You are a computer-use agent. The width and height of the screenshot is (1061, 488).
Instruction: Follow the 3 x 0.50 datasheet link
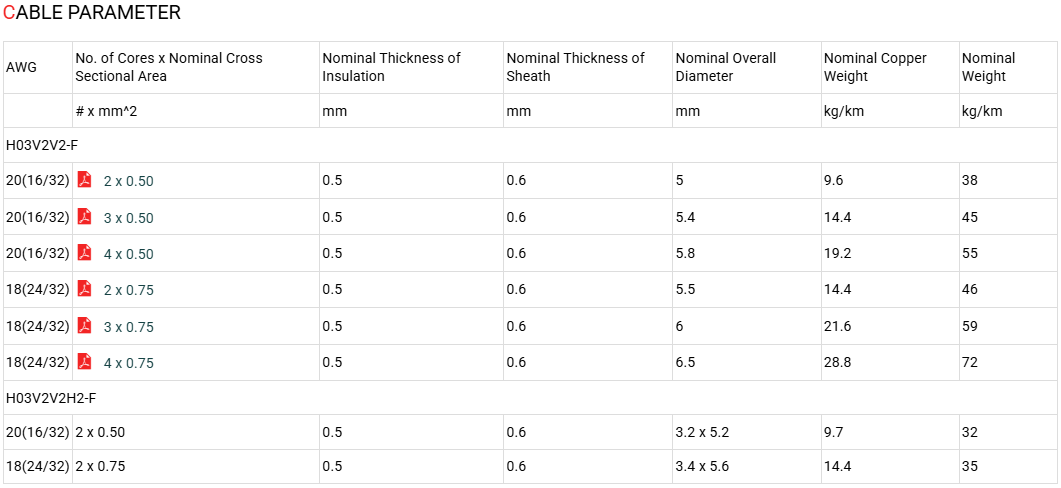[x=129, y=218]
